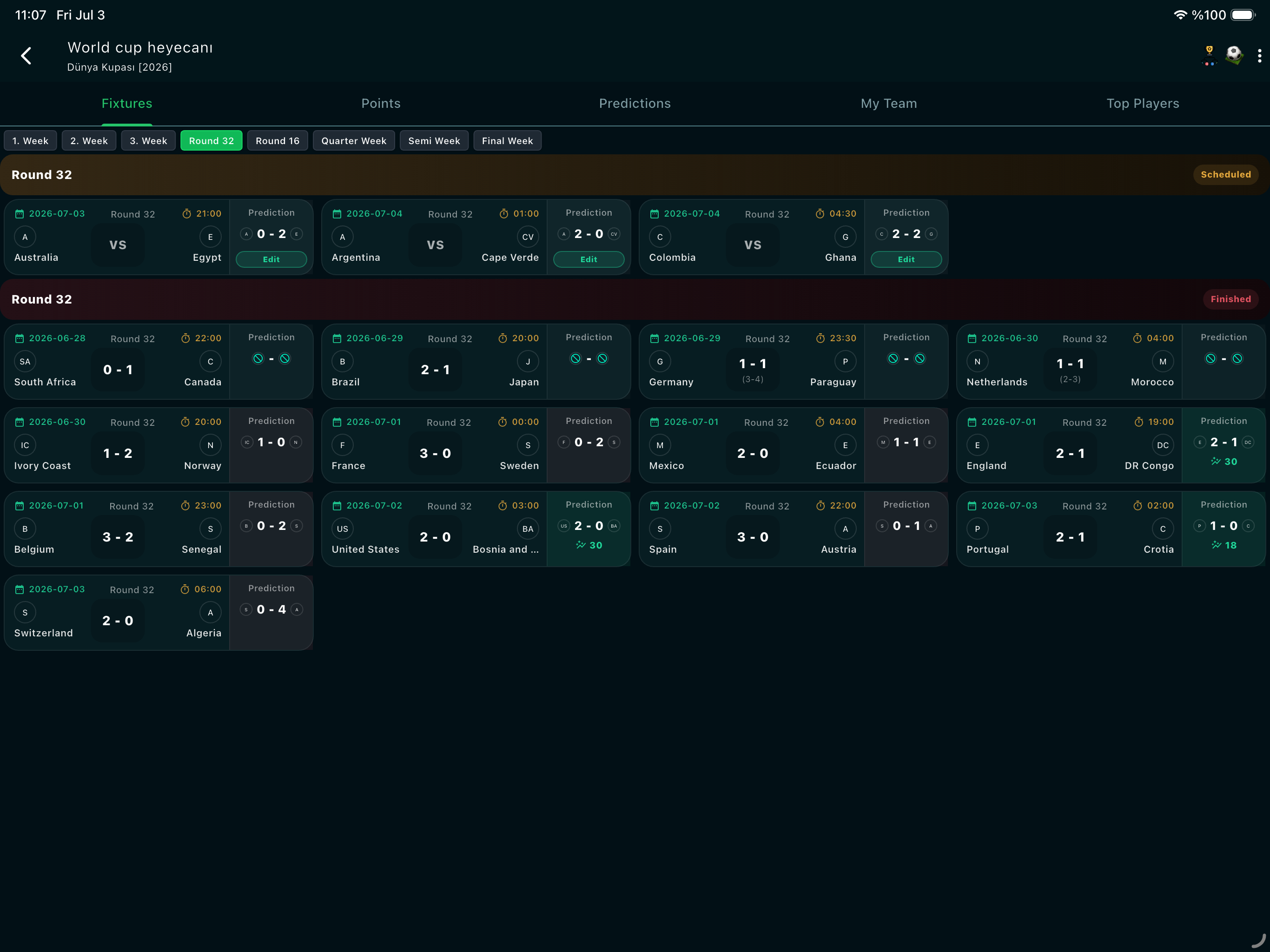Tap the England prediction 30 points
This screenshot has width=1270, height=952.
(1224, 462)
